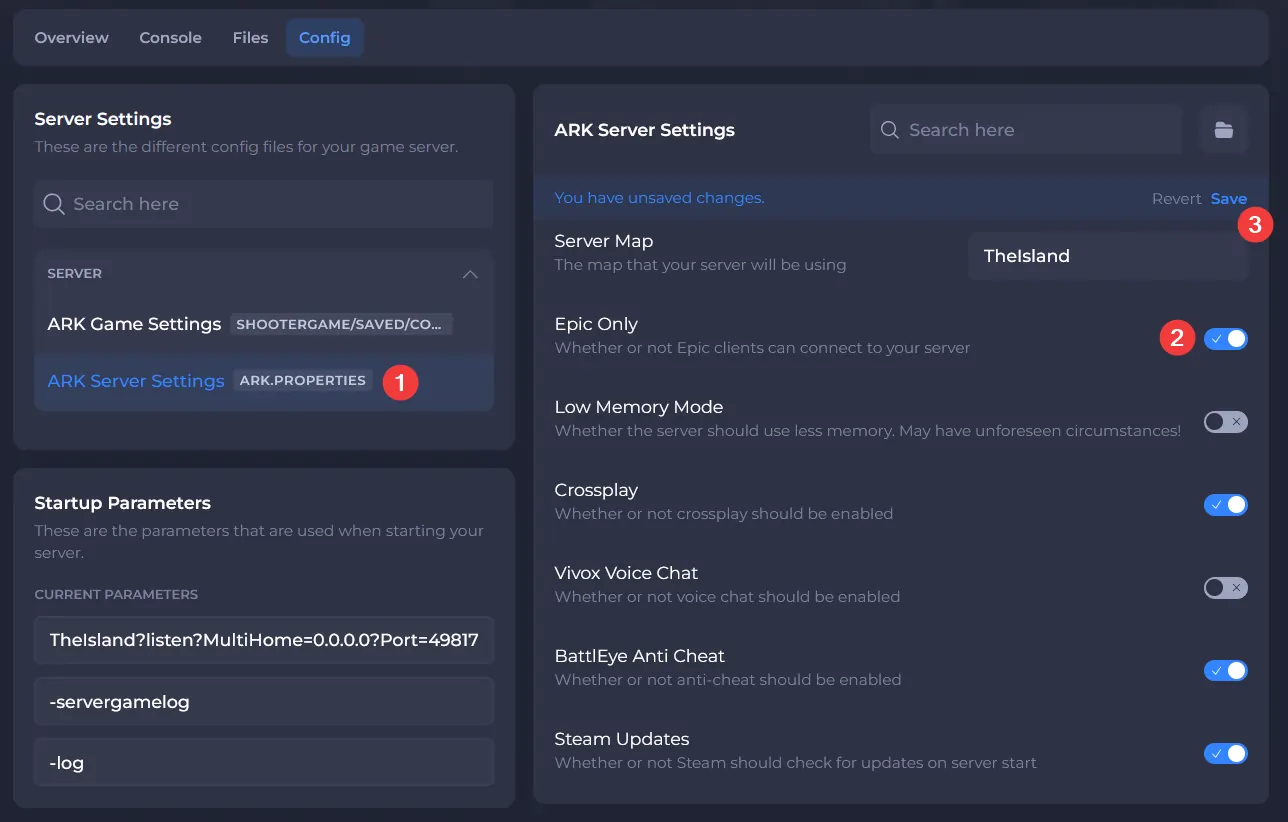Viewport: 1288px width, 822px height.
Task: Toggle the Epic Only switch
Action: pyautogui.click(x=1225, y=339)
